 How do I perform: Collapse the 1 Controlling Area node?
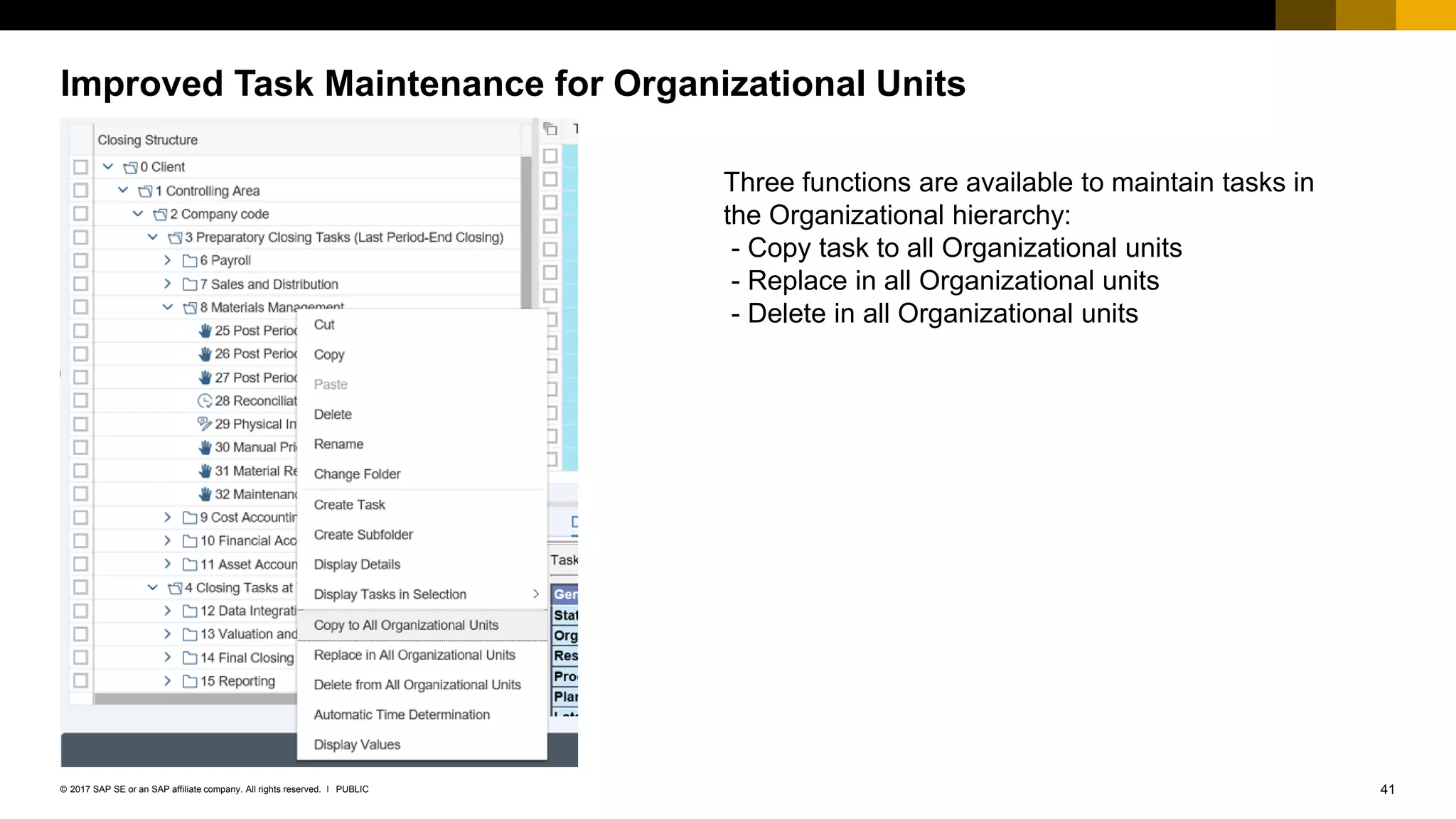123,191
